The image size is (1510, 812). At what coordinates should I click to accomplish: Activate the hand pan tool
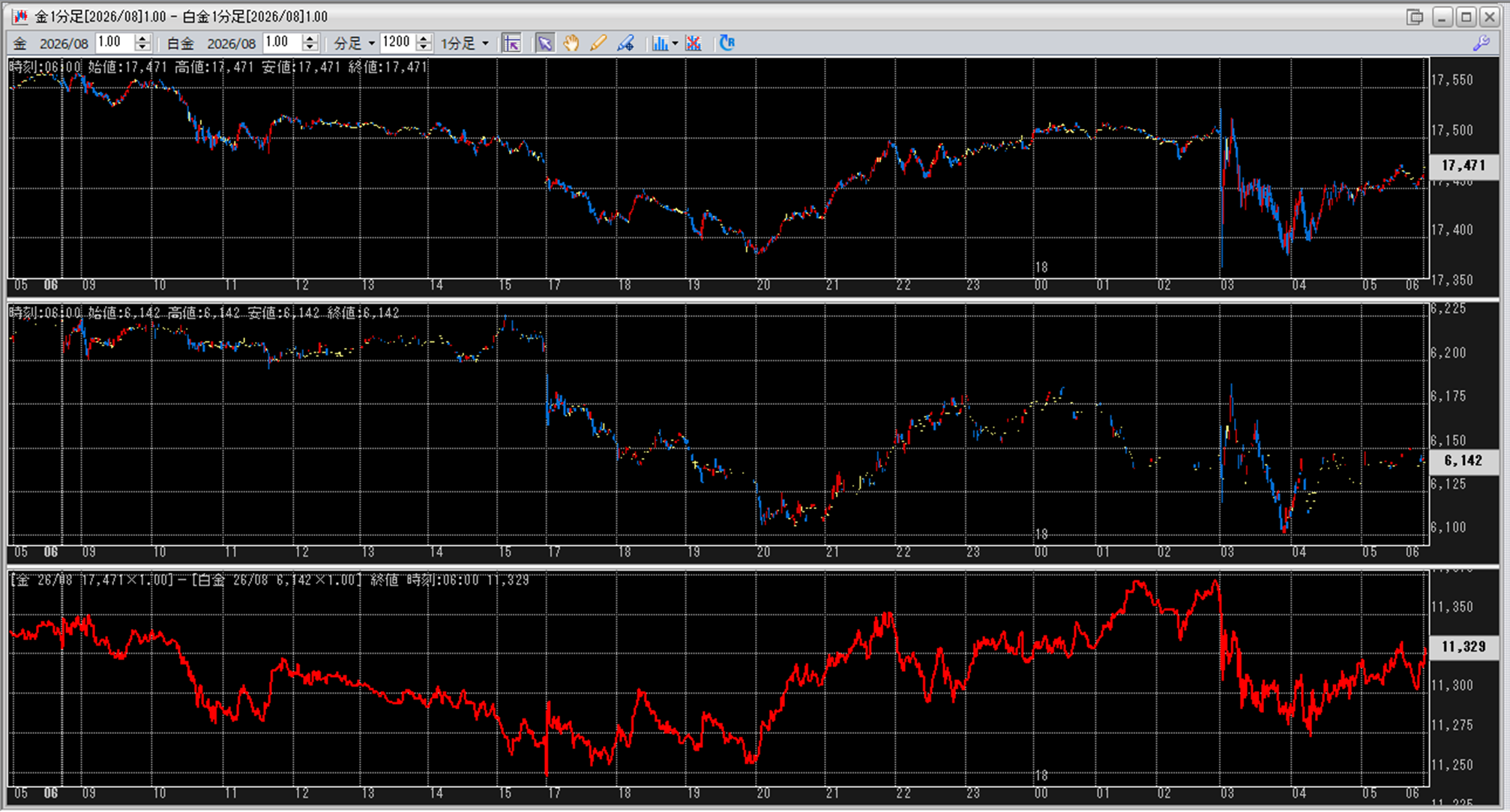571,43
